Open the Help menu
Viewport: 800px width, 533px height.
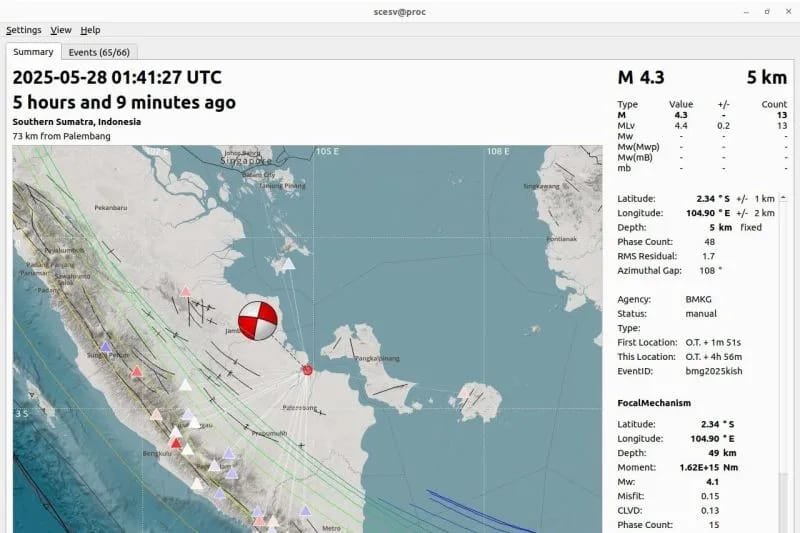[x=91, y=30]
